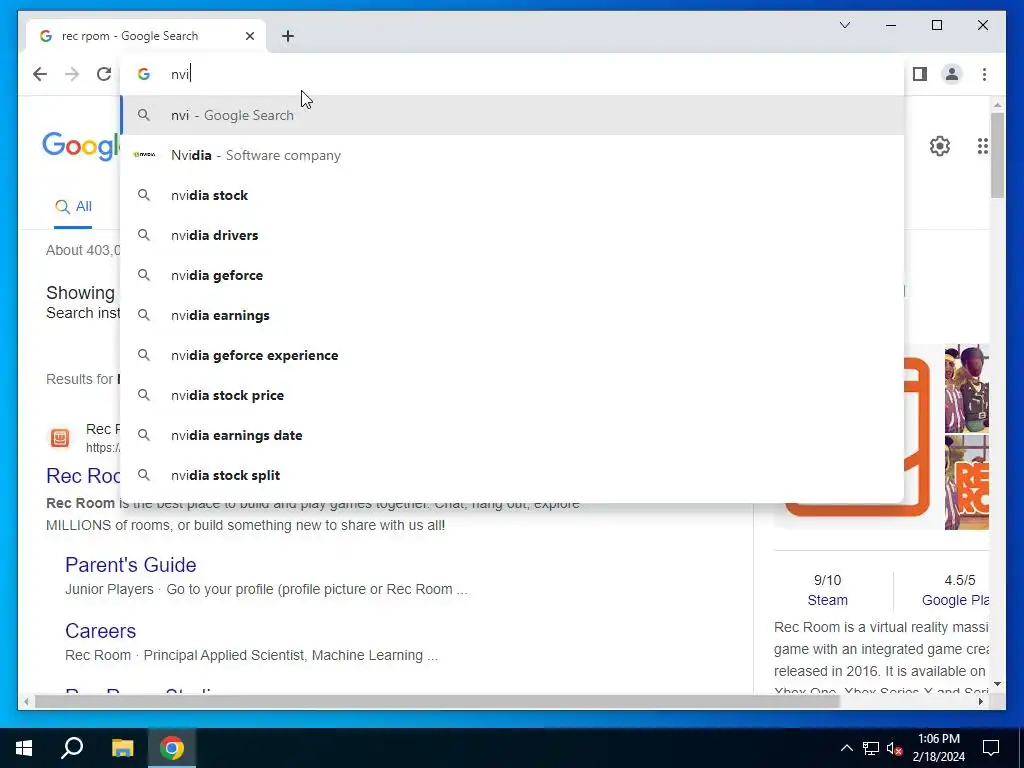The image size is (1024, 768).
Task: Click the scroll-right arrow of horizontal scrollbar
Action: 980,701
